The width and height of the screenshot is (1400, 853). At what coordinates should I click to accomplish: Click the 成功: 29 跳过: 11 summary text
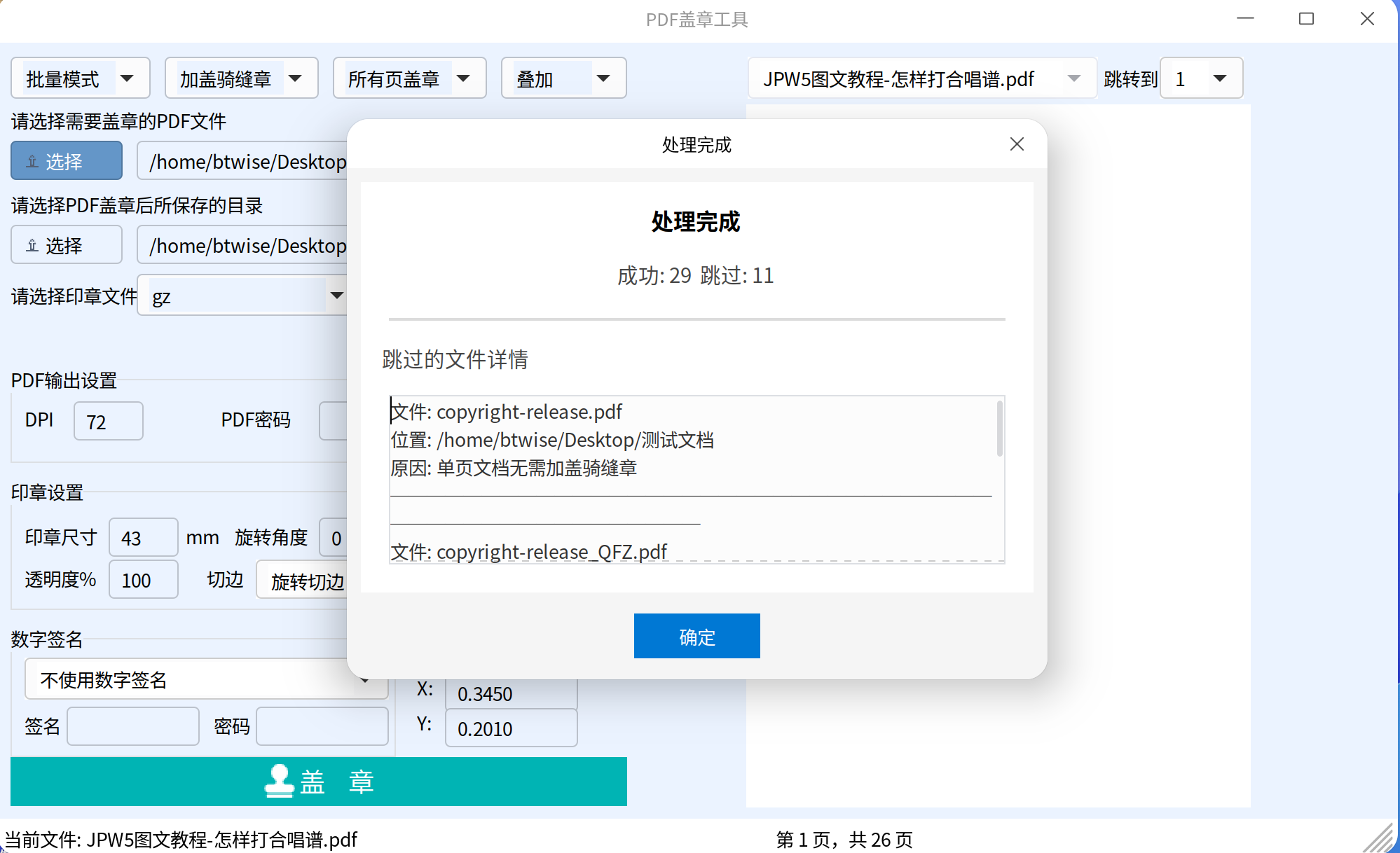[x=696, y=275]
